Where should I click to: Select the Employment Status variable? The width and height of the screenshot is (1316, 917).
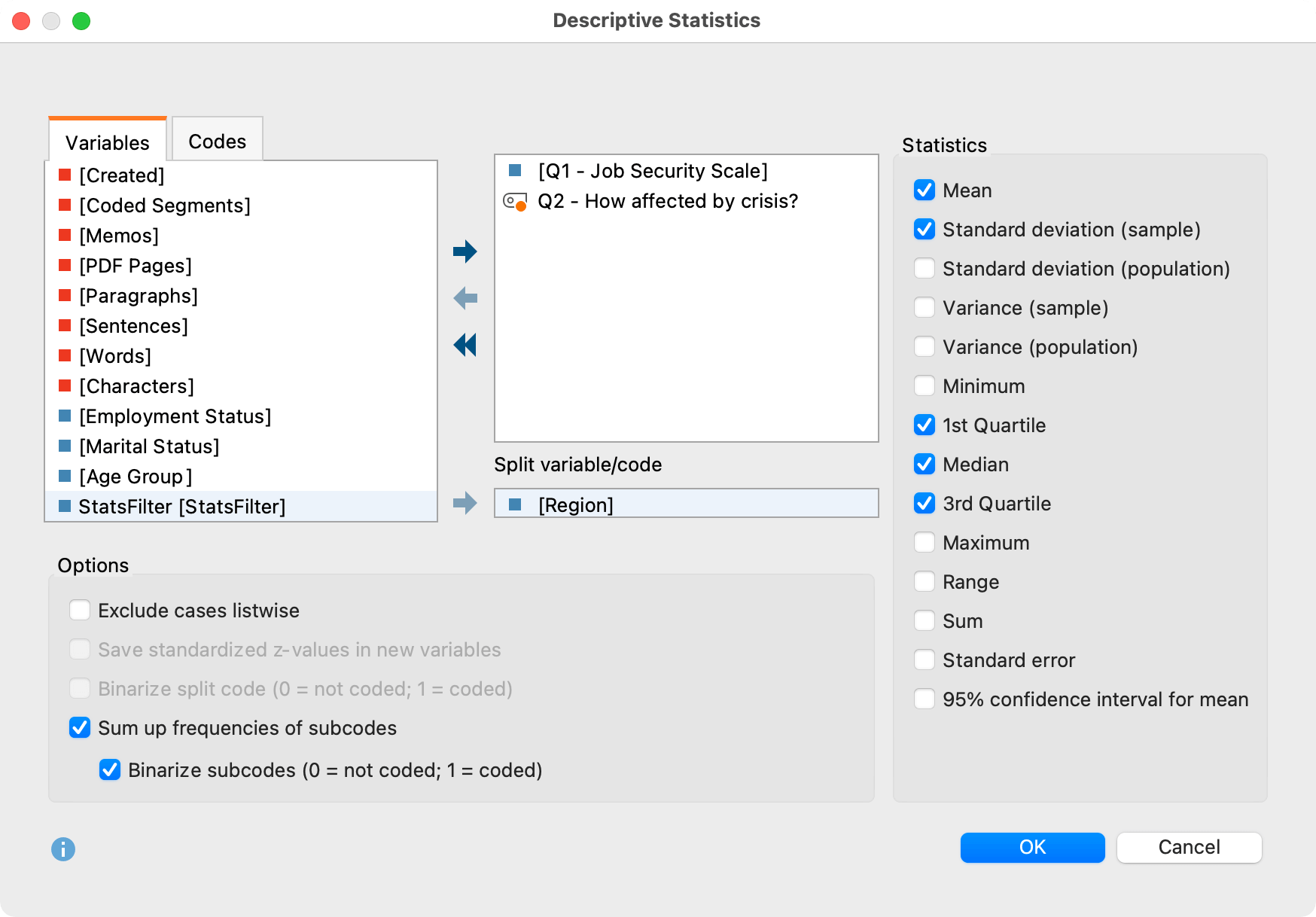click(175, 416)
